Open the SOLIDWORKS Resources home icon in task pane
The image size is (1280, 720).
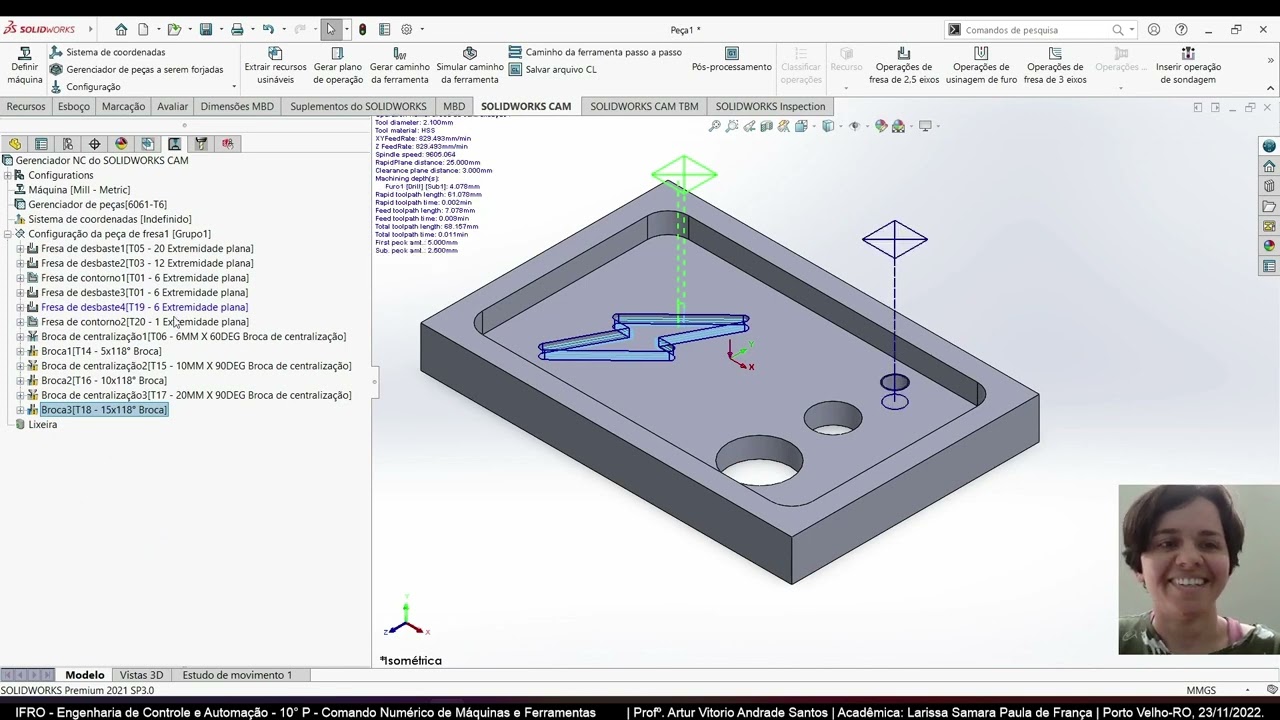click(x=1269, y=166)
